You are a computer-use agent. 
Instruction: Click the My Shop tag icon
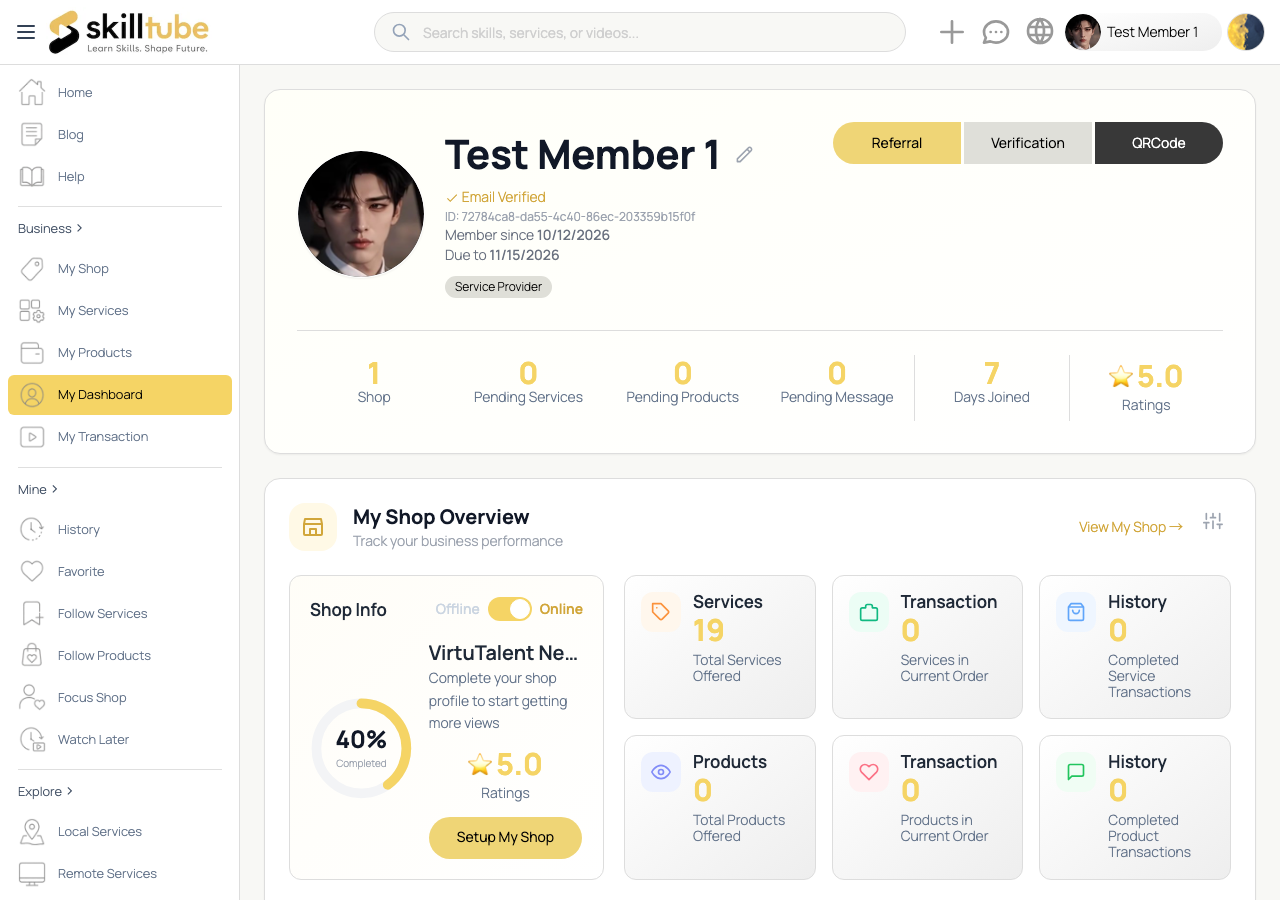tap(32, 268)
